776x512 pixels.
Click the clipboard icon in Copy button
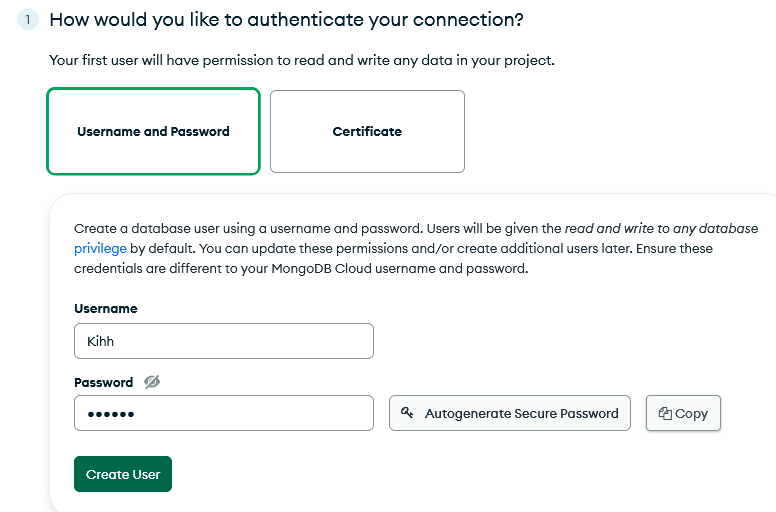[665, 414]
